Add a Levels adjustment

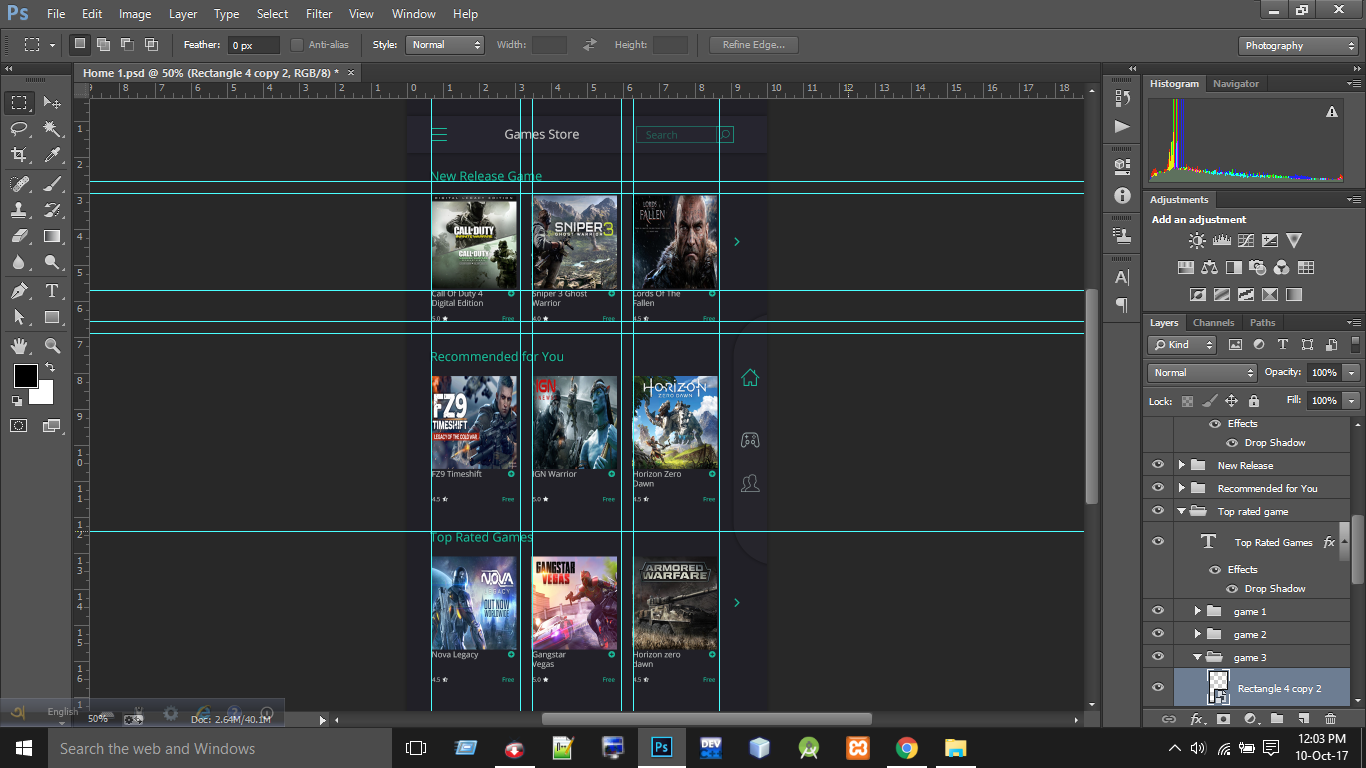(x=1221, y=241)
